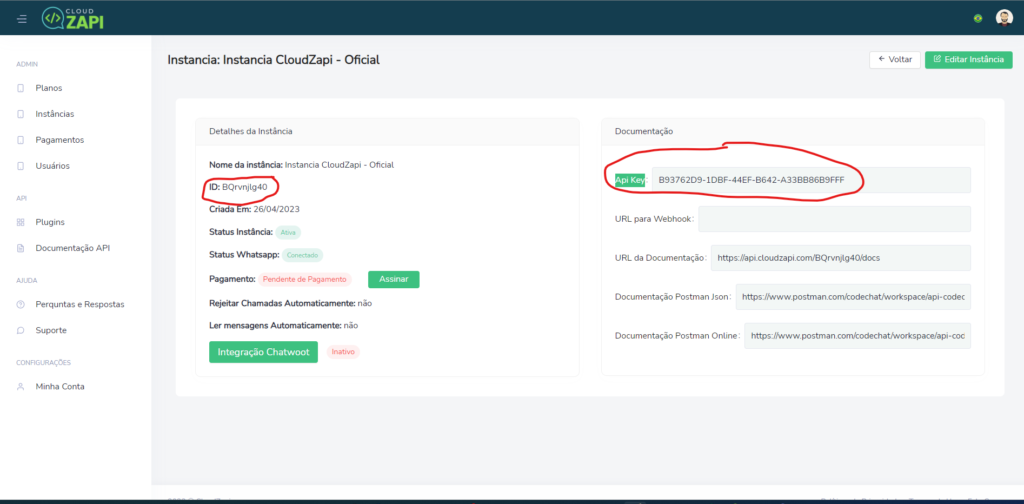
Task: Click the Usuários sidebar icon
Action: pos(20,166)
